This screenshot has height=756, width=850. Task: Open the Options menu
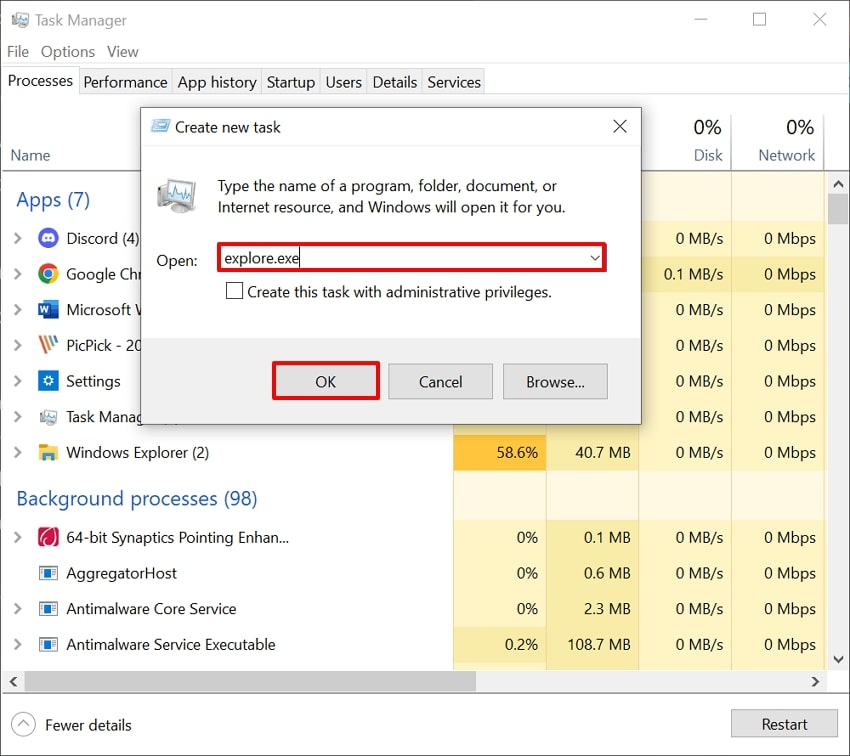68,51
